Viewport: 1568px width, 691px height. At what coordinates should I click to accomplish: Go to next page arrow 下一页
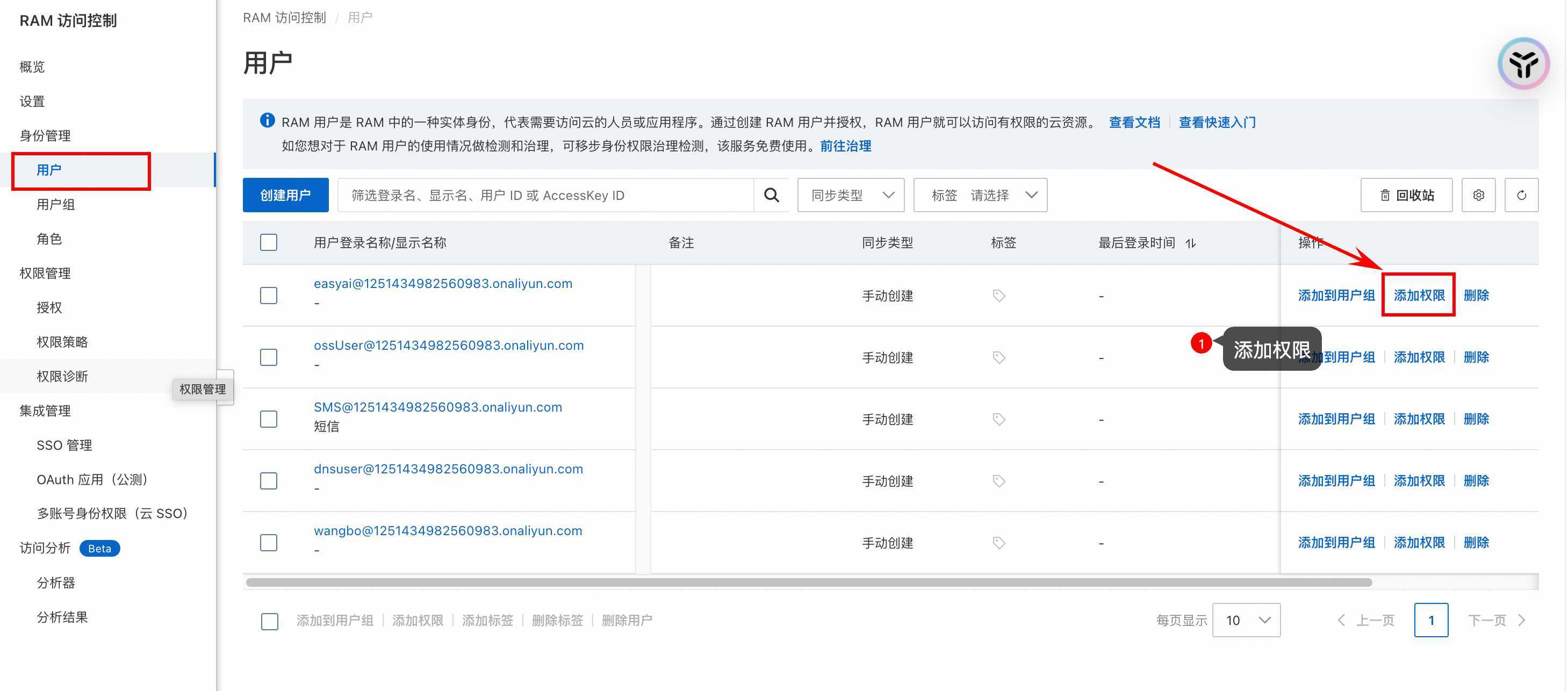click(x=1497, y=621)
